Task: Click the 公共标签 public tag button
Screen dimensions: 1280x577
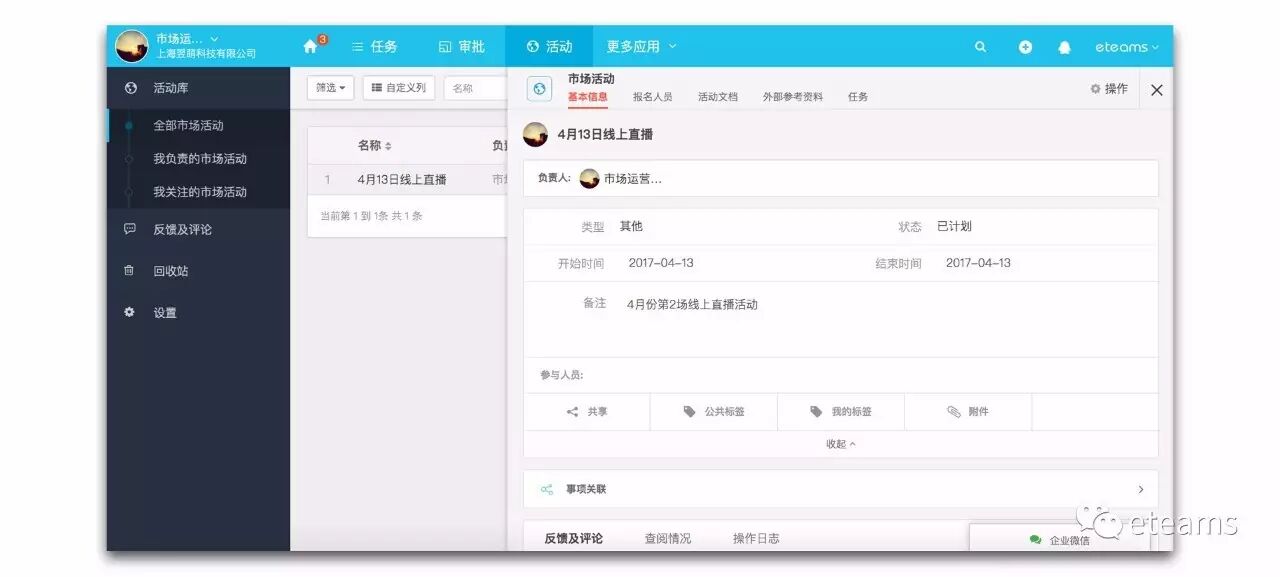Action: [714, 411]
